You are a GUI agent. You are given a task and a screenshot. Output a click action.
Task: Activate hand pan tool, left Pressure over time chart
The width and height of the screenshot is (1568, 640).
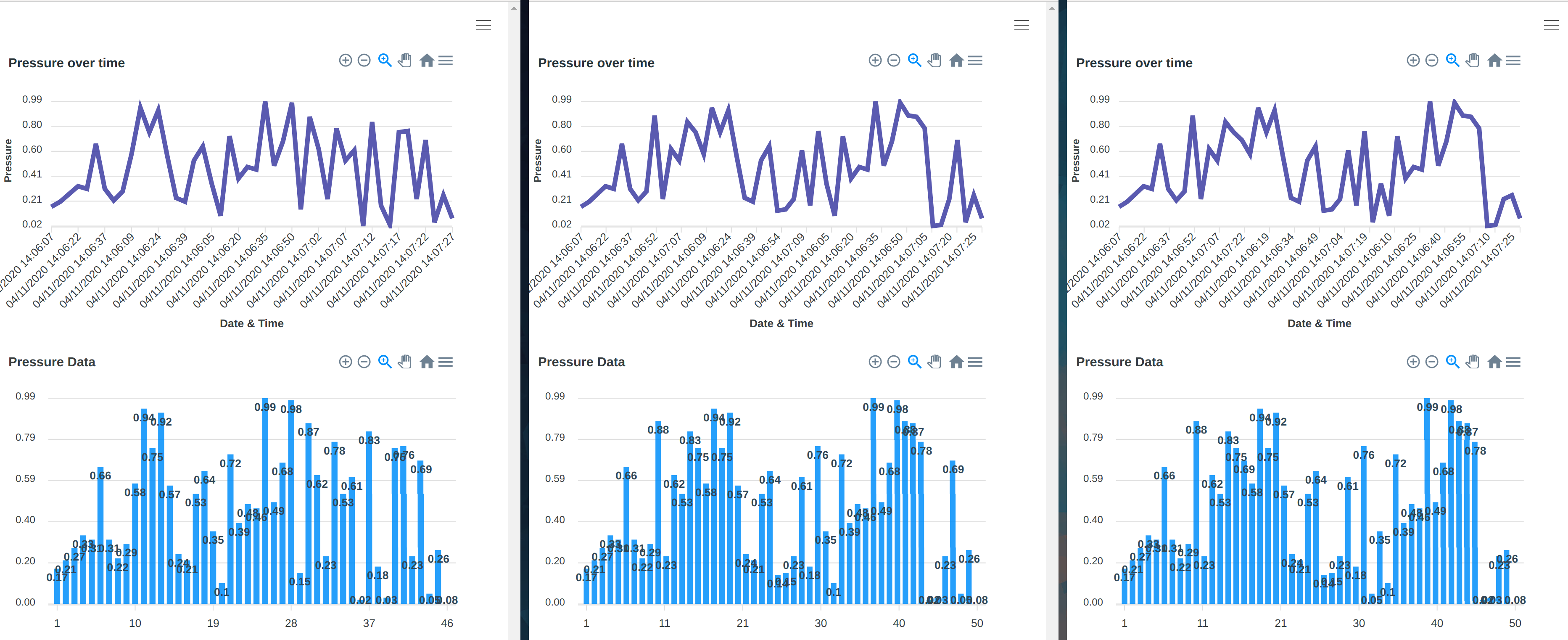pyautogui.click(x=405, y=60)
